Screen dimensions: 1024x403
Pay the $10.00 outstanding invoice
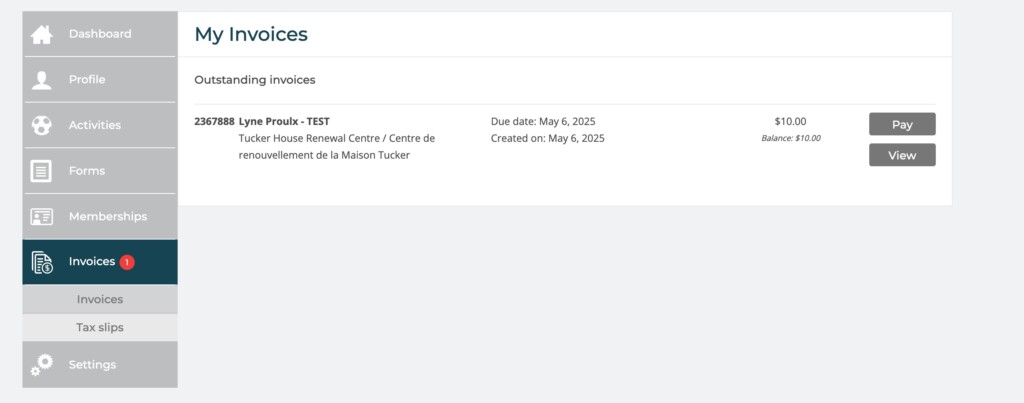pyautogui.click(x=902, y=124)
